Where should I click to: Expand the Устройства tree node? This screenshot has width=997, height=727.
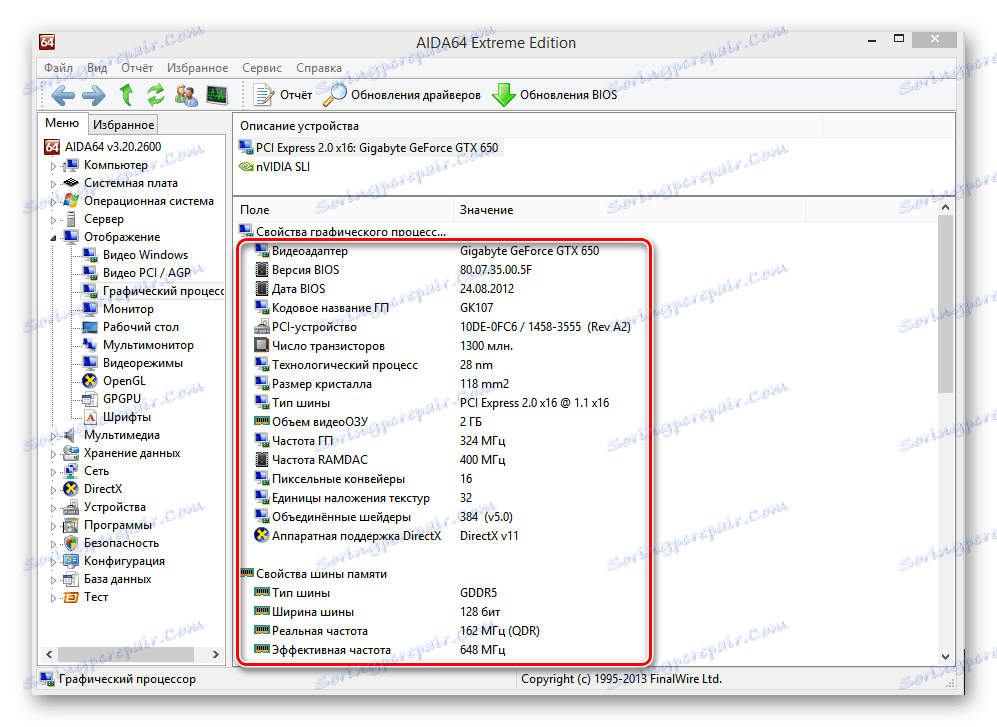coord(54,508)
